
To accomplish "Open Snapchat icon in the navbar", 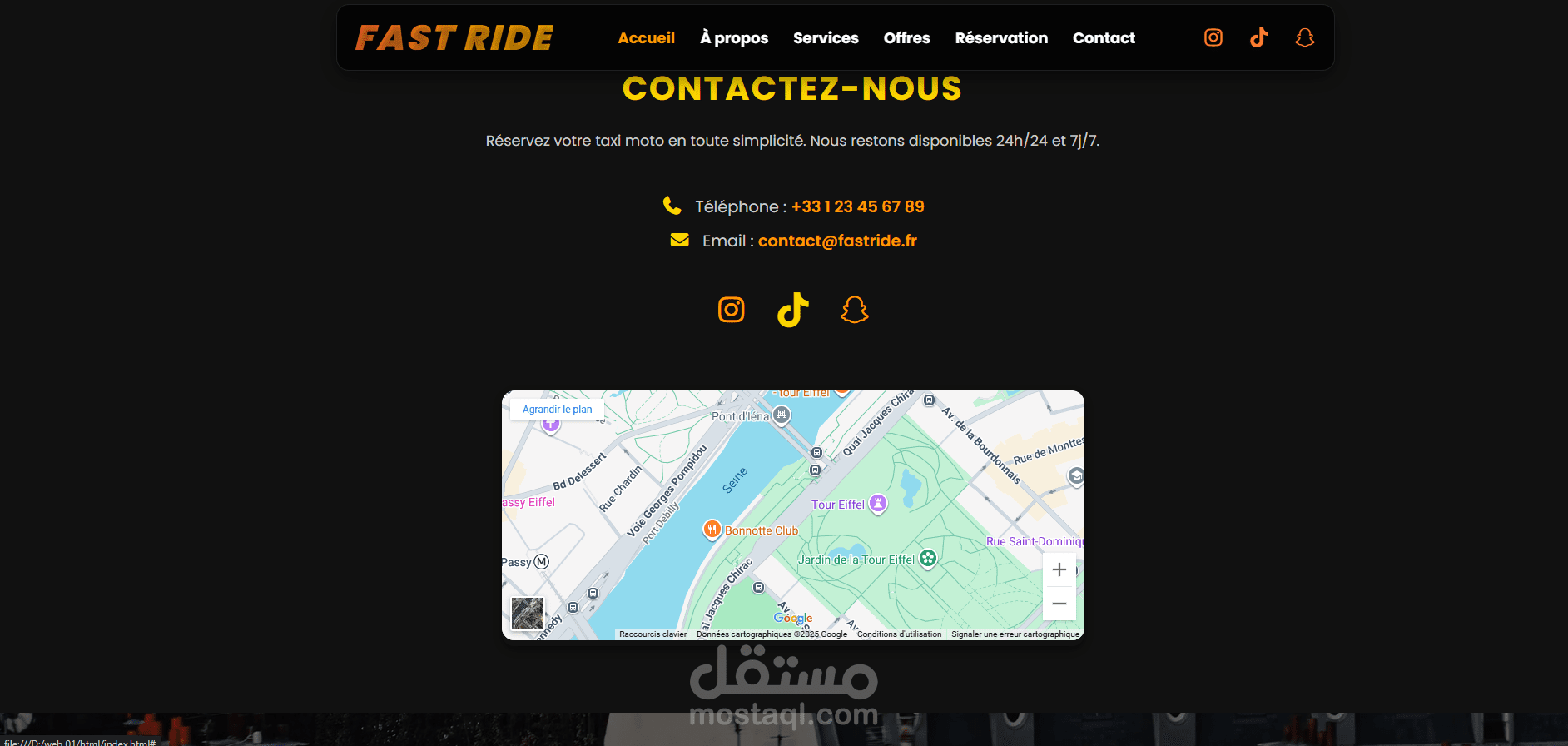I will tap(1305, 37).
